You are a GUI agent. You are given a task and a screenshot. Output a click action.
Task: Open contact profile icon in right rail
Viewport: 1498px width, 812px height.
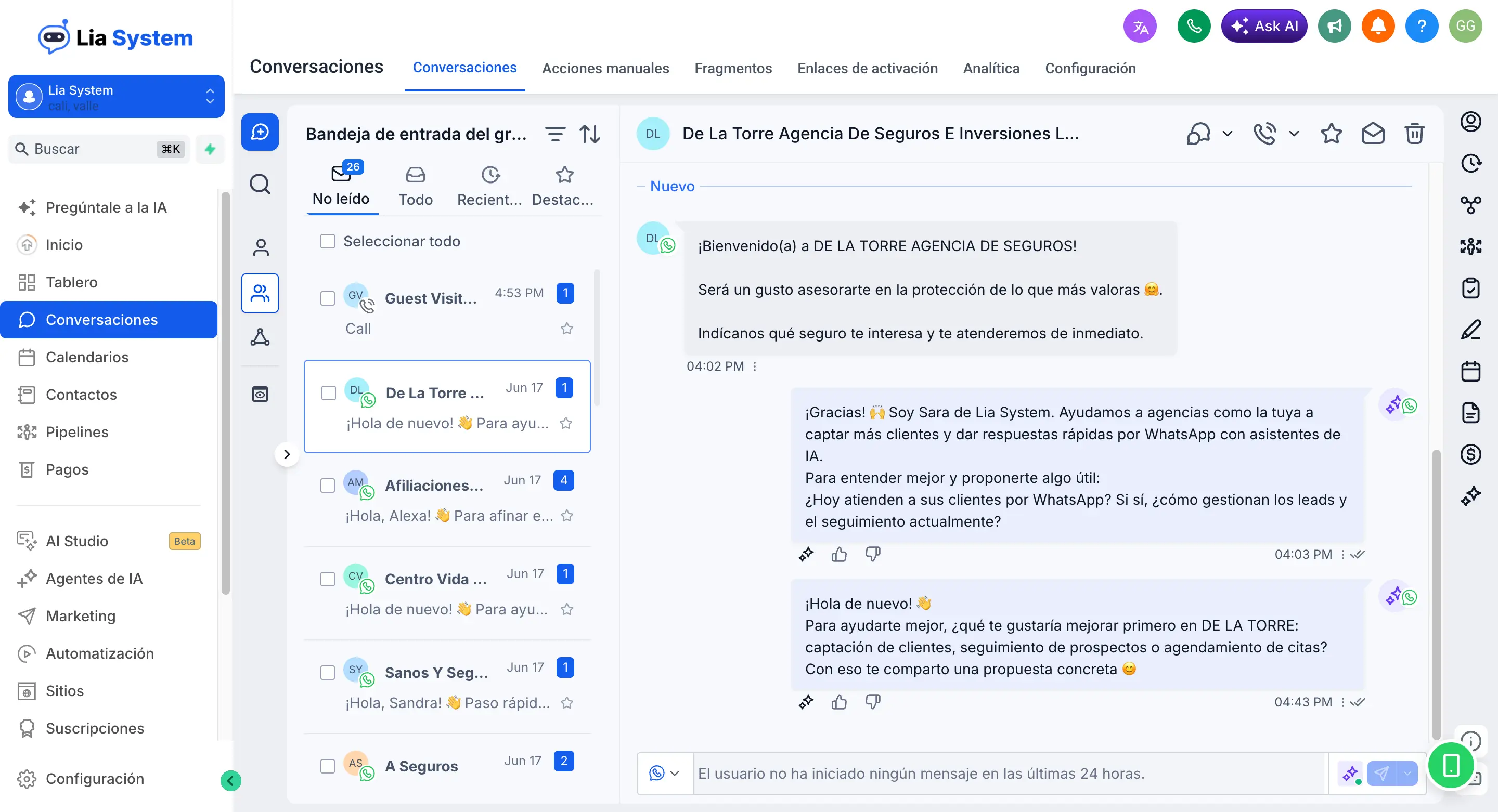click(x=1470, y=122)
